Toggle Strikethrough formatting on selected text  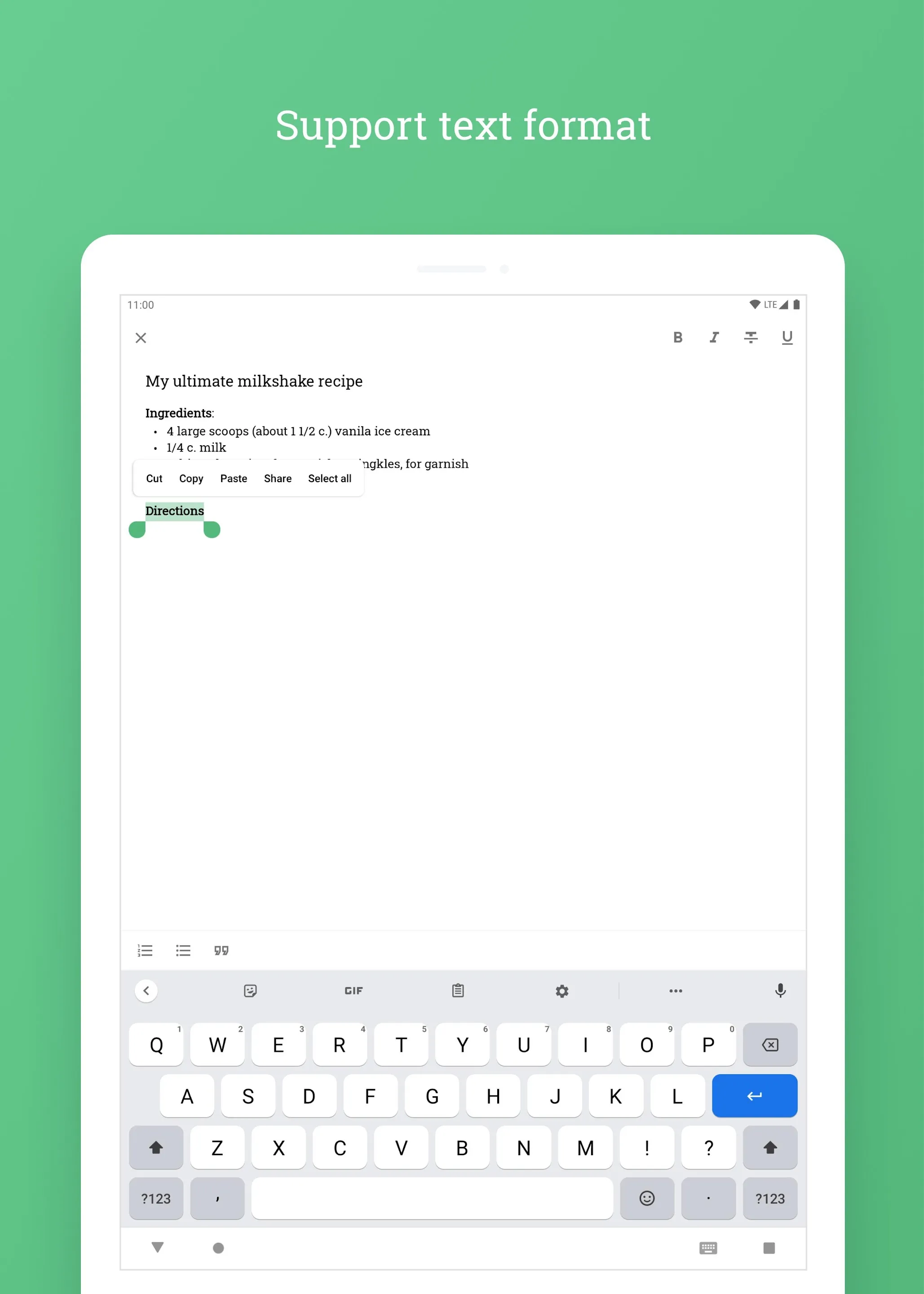(x=751, y=338)
